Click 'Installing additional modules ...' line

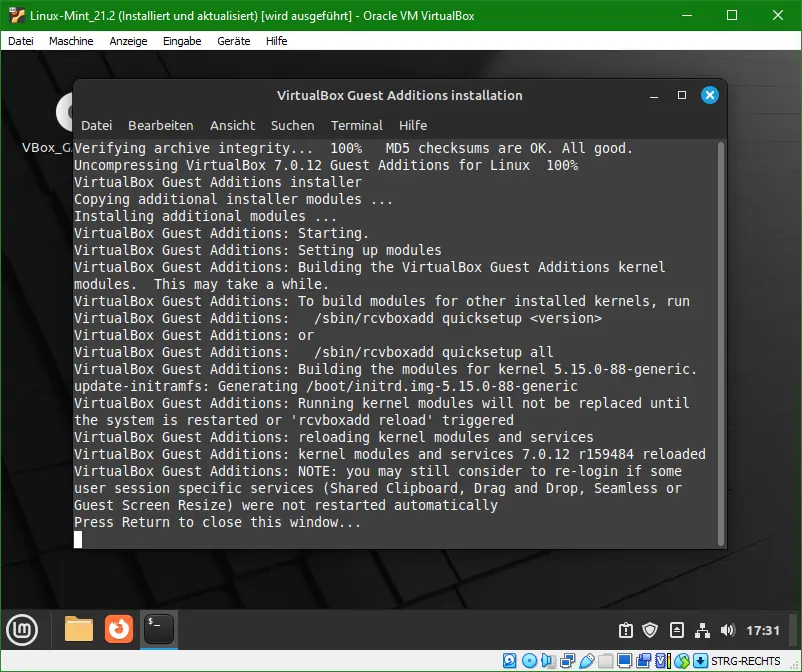(x=205, y=216)
